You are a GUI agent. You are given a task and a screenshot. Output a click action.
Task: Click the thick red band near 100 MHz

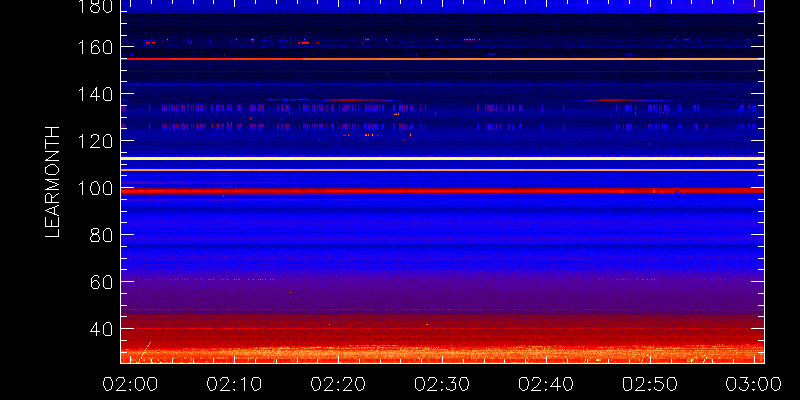coord(442,190)
